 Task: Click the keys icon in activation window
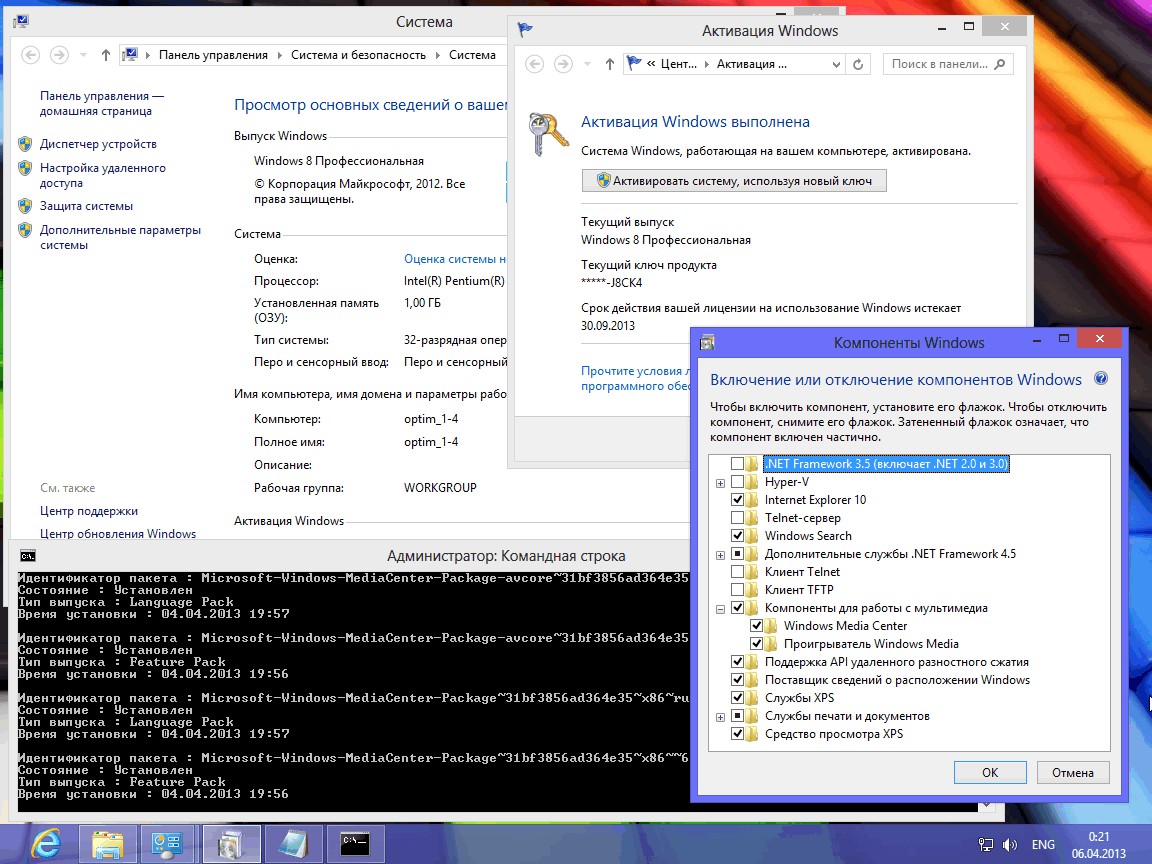pyautogui.click(x=548, y=134)
